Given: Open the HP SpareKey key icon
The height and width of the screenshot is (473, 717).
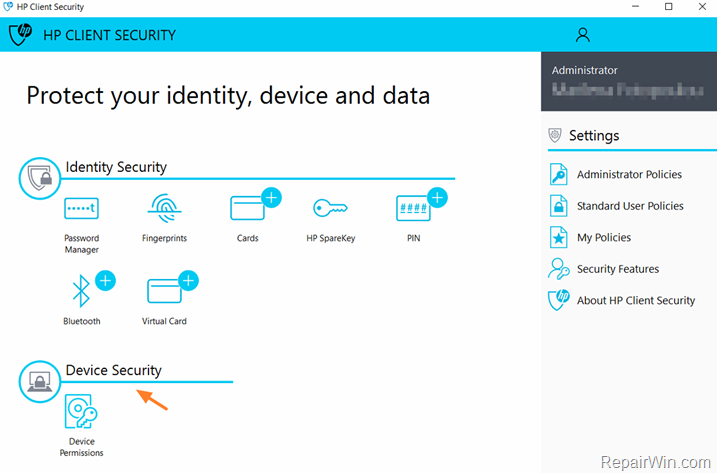Looking at the screenshot, I should [x=330, y=208].
